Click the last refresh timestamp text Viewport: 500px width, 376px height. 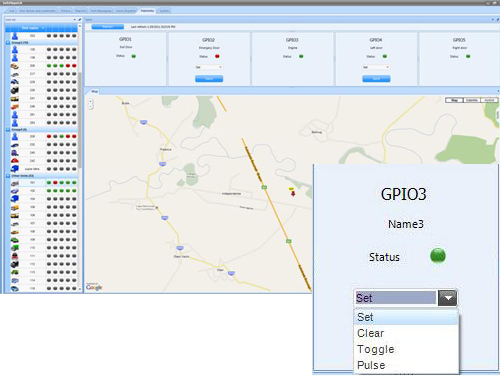(153, 27)
